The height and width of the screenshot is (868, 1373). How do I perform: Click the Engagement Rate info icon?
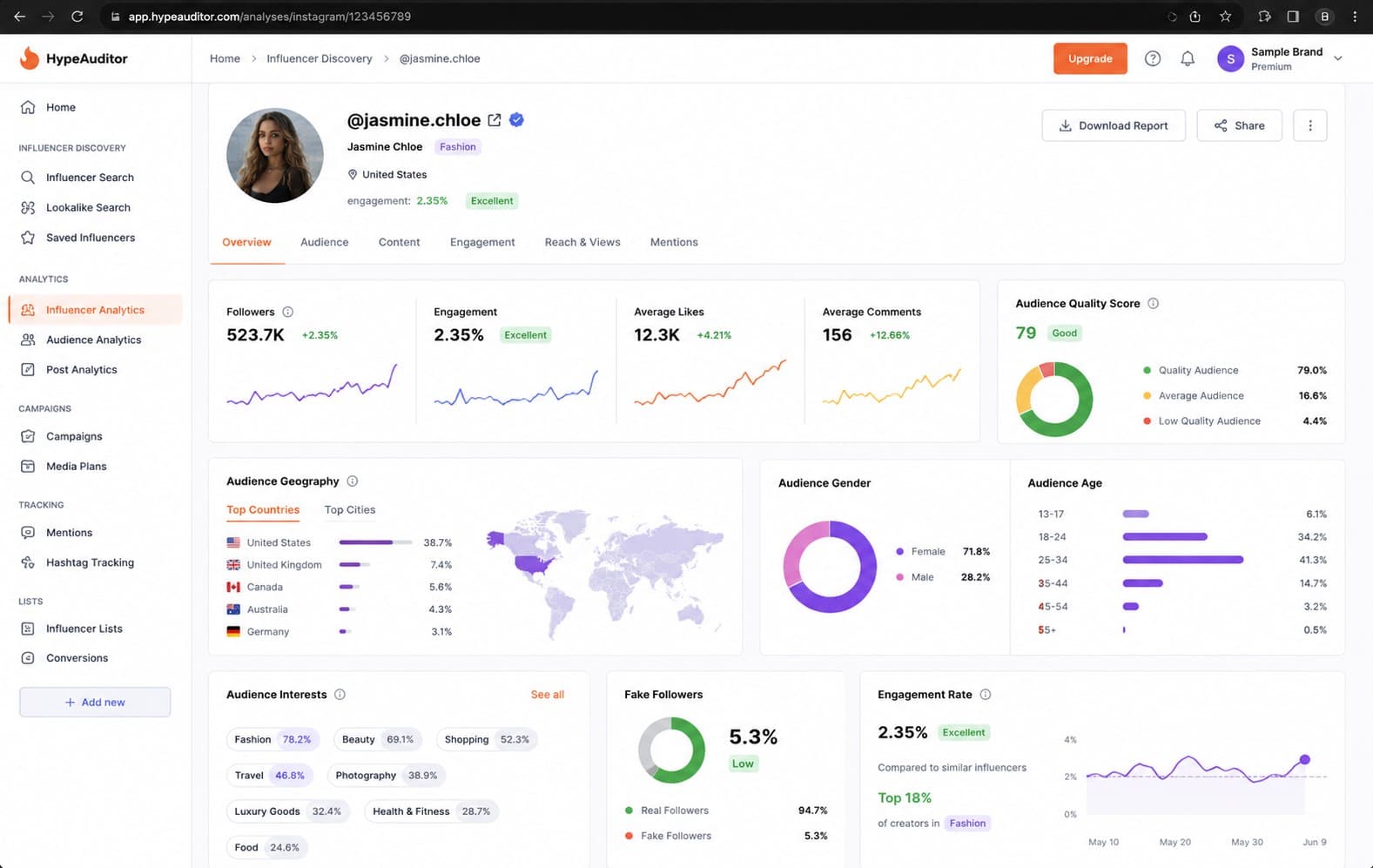pyautogui.click(x=986, y=694)
